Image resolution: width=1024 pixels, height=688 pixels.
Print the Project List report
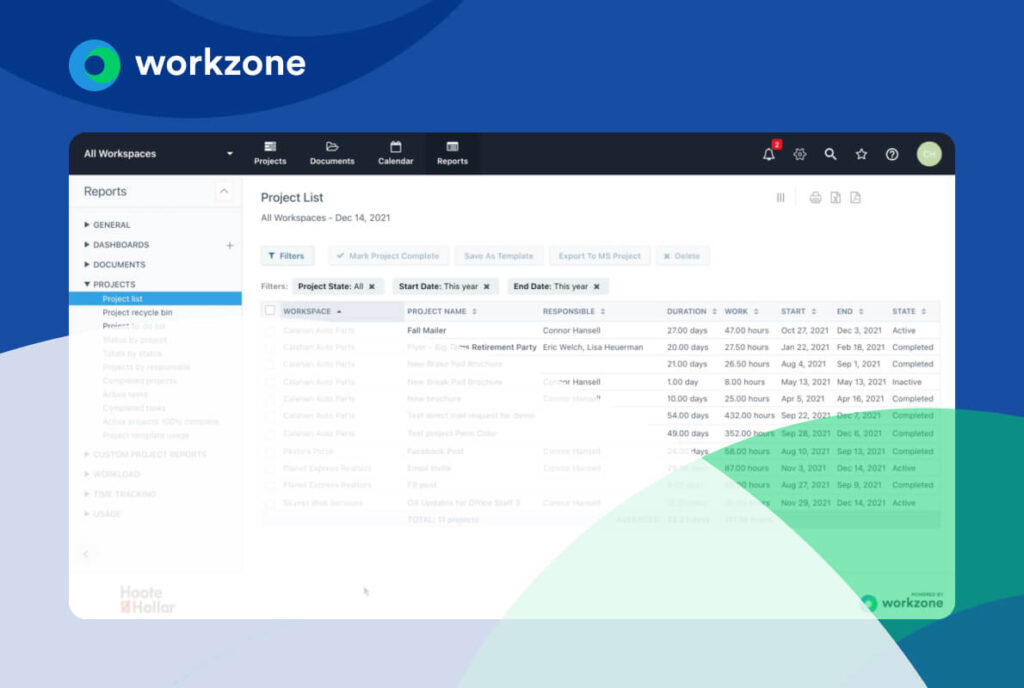pos(815,197)
